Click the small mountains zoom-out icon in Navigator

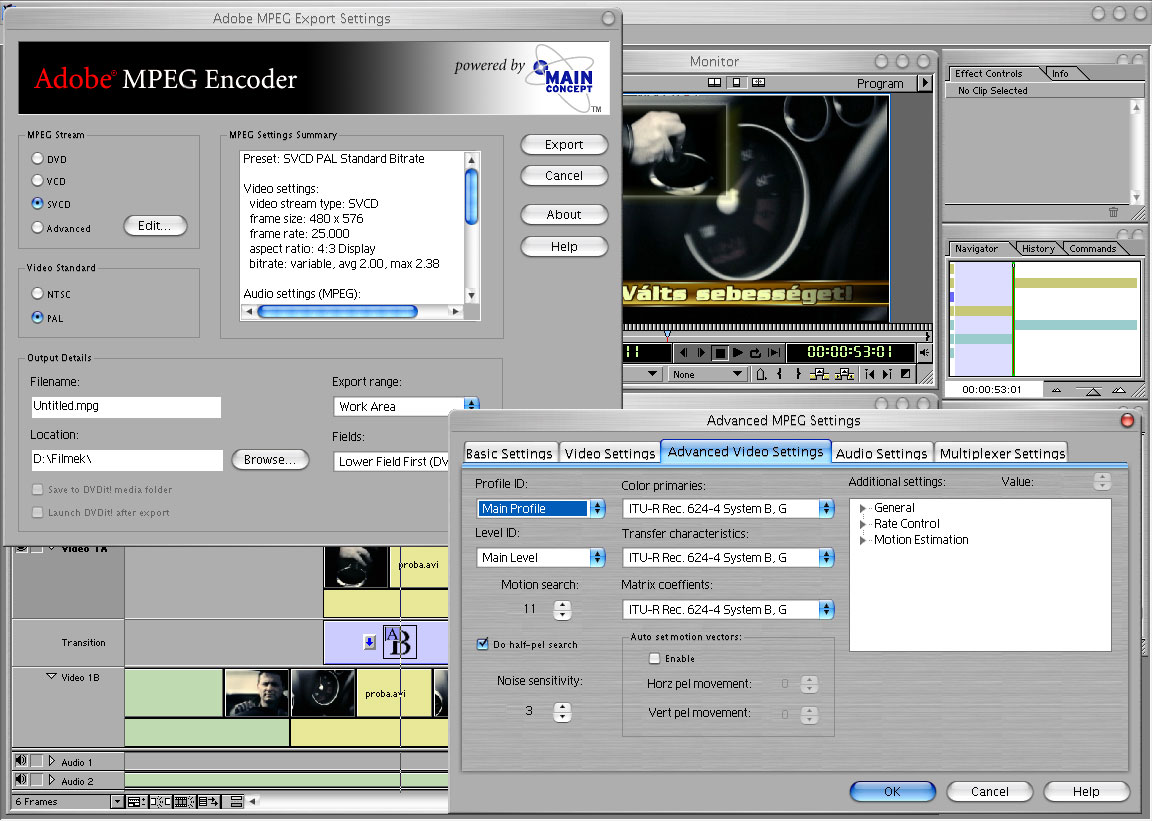1056,390
